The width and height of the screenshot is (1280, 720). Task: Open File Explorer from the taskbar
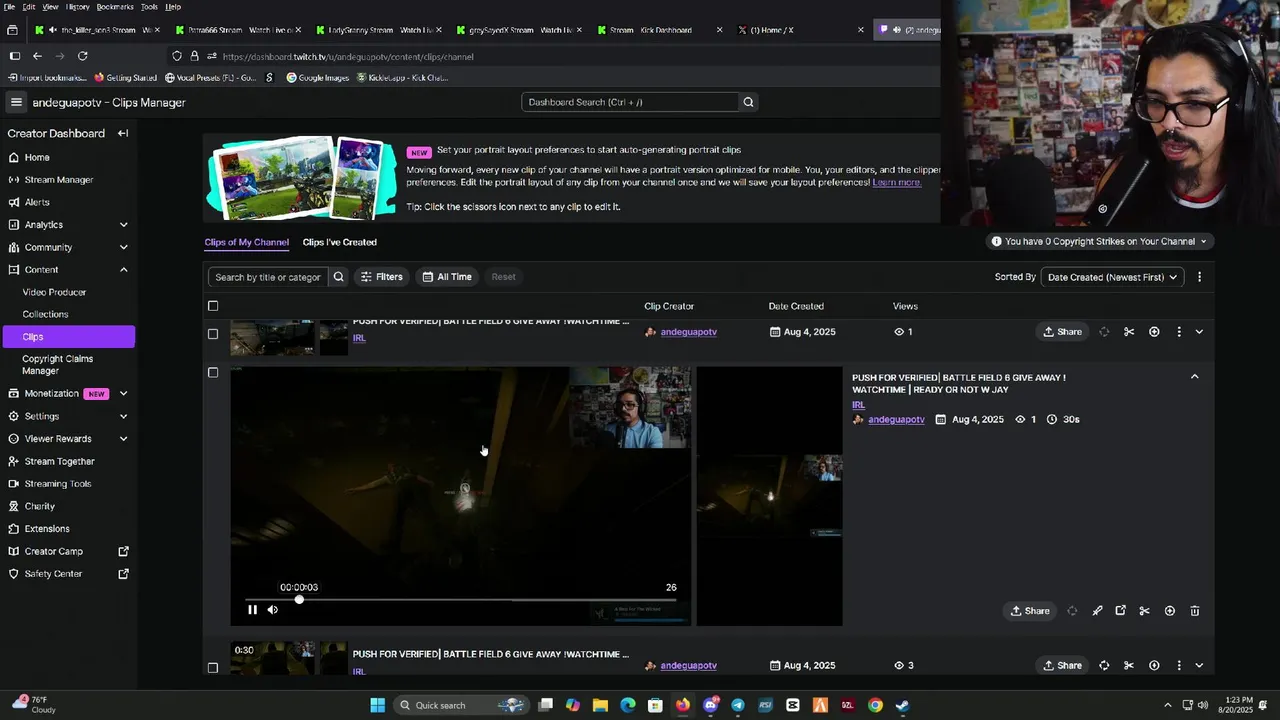click(x=600, y=705)
